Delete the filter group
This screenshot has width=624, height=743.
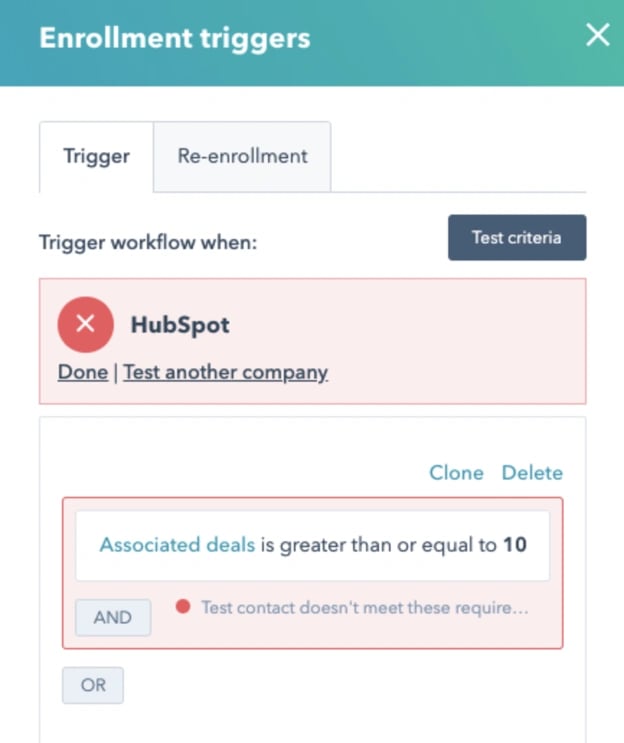[x=532, y=473]
